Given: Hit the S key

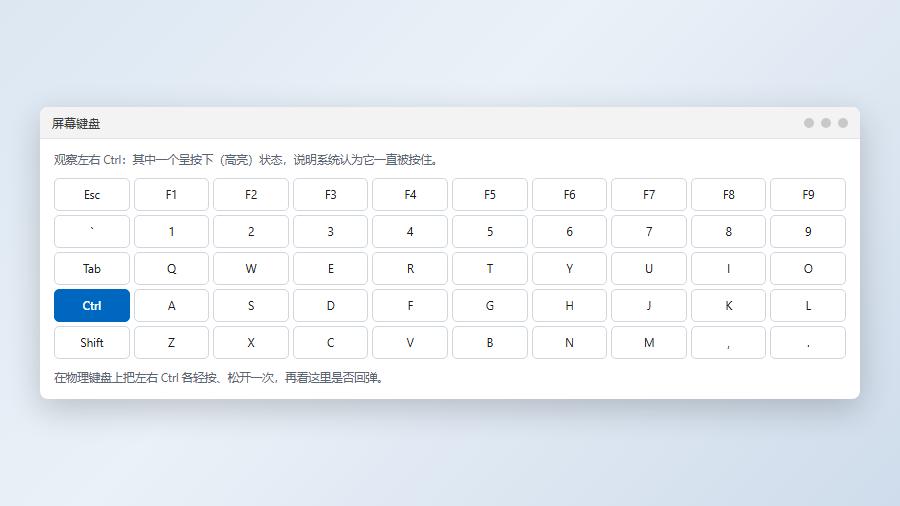Looking at the screenshot, I should point(251,306).
